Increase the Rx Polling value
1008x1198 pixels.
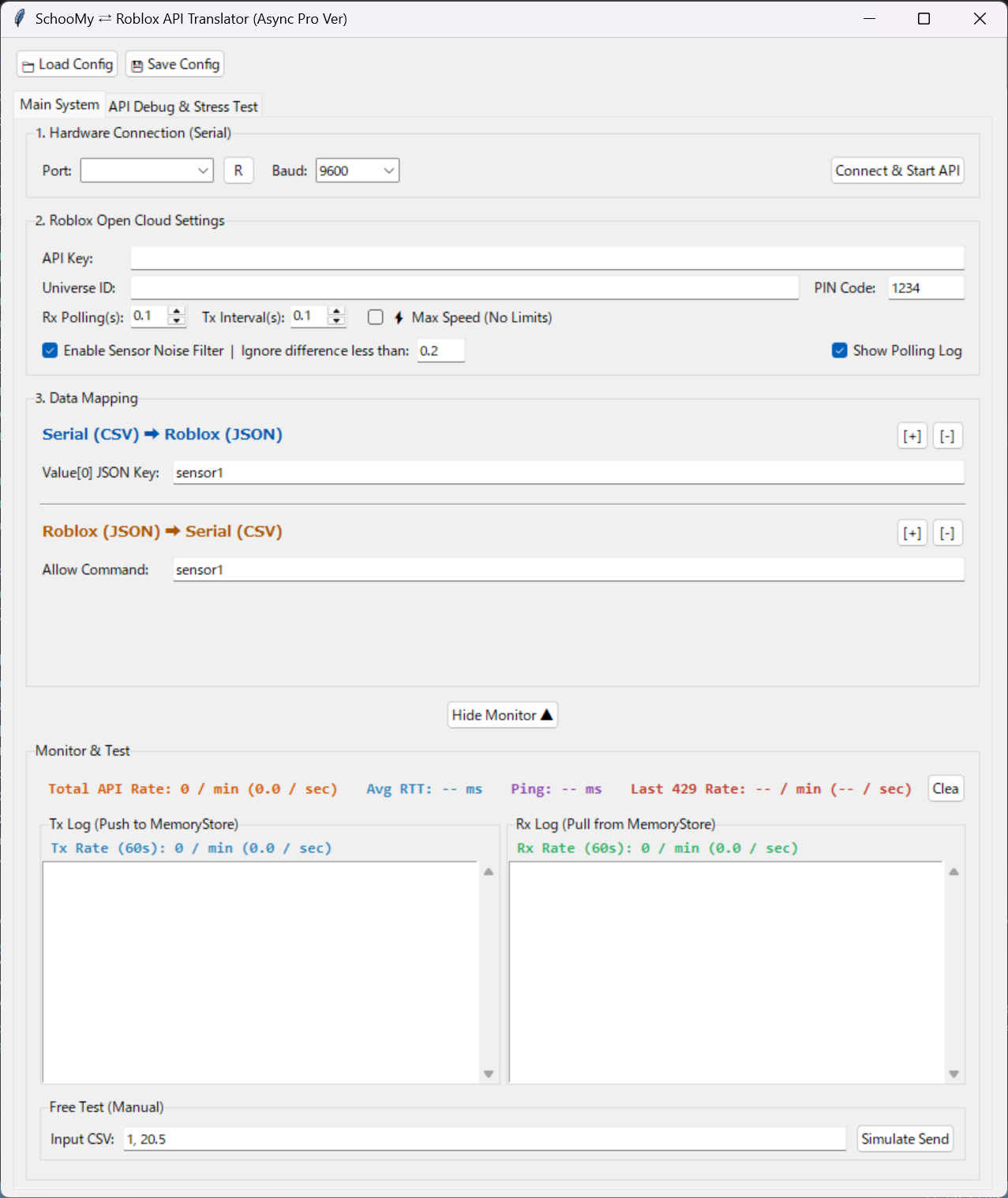coord(177,312)
